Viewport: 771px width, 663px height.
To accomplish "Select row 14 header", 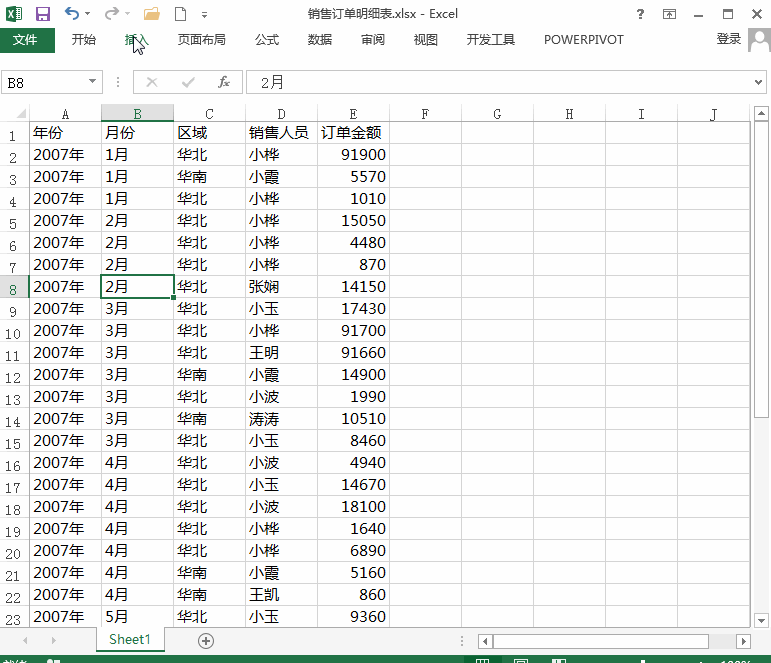I will tap(14, 420).
